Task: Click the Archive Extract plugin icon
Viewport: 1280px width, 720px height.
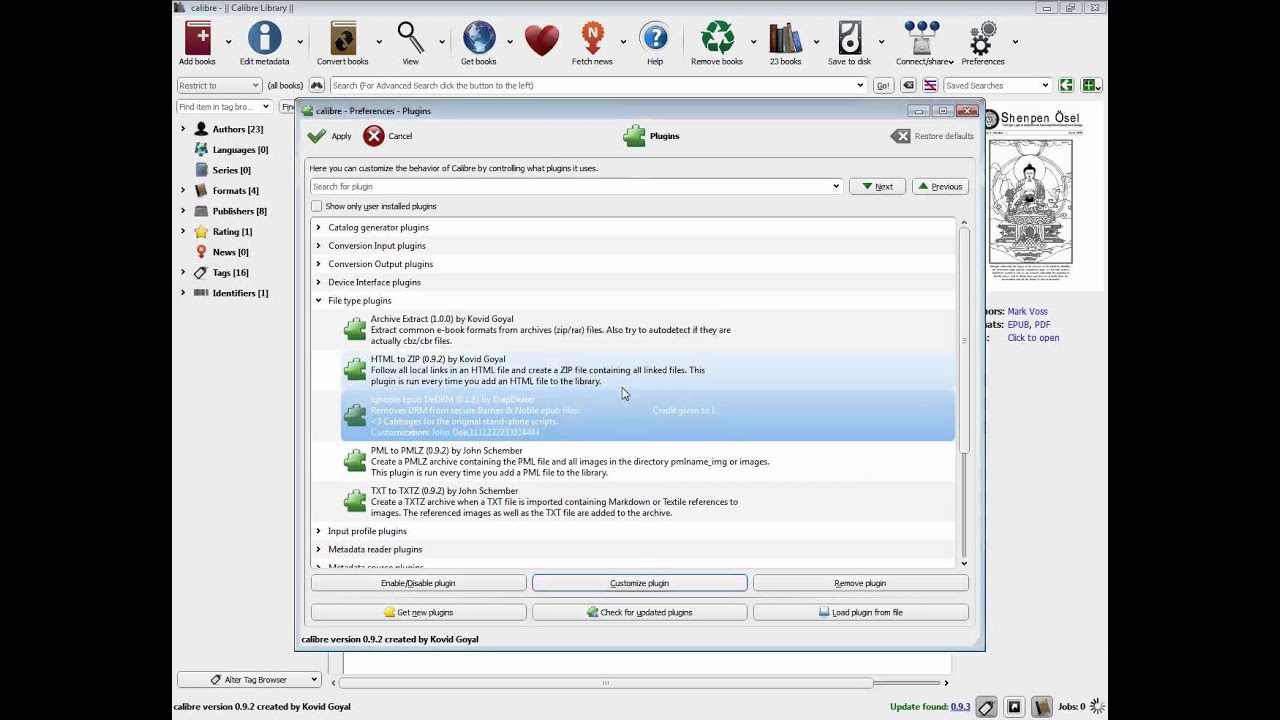Action: (355, 329)
